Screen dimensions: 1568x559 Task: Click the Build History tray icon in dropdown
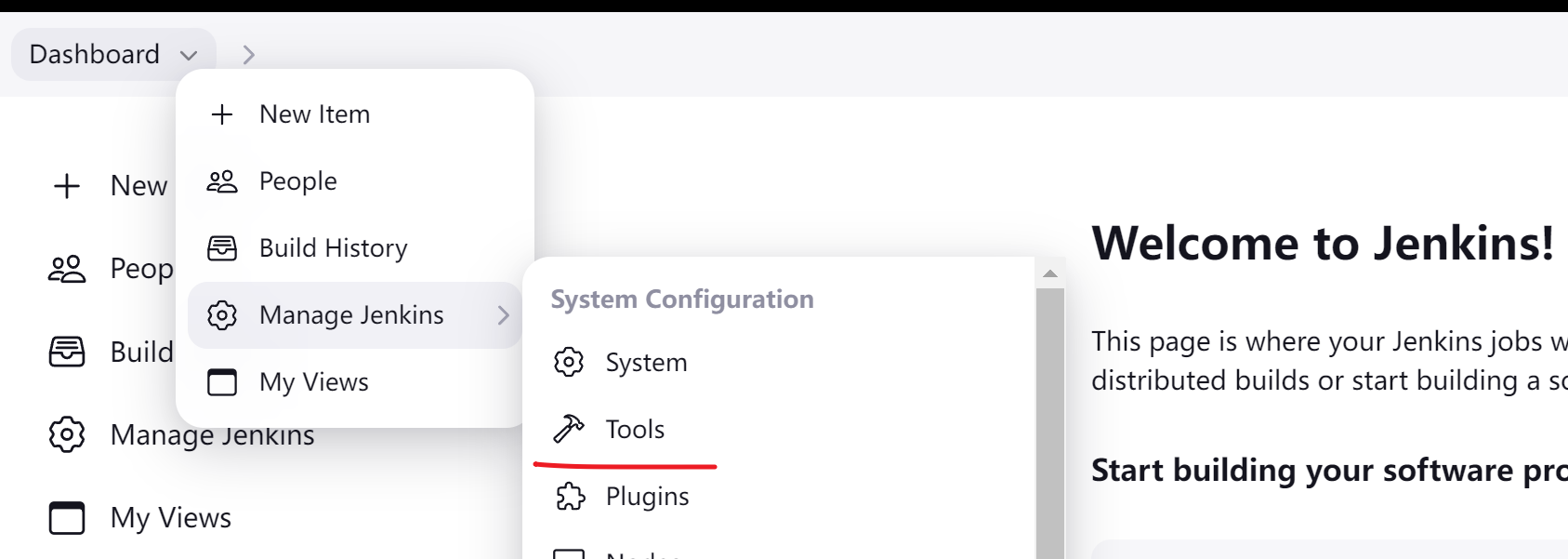point(222,248)
